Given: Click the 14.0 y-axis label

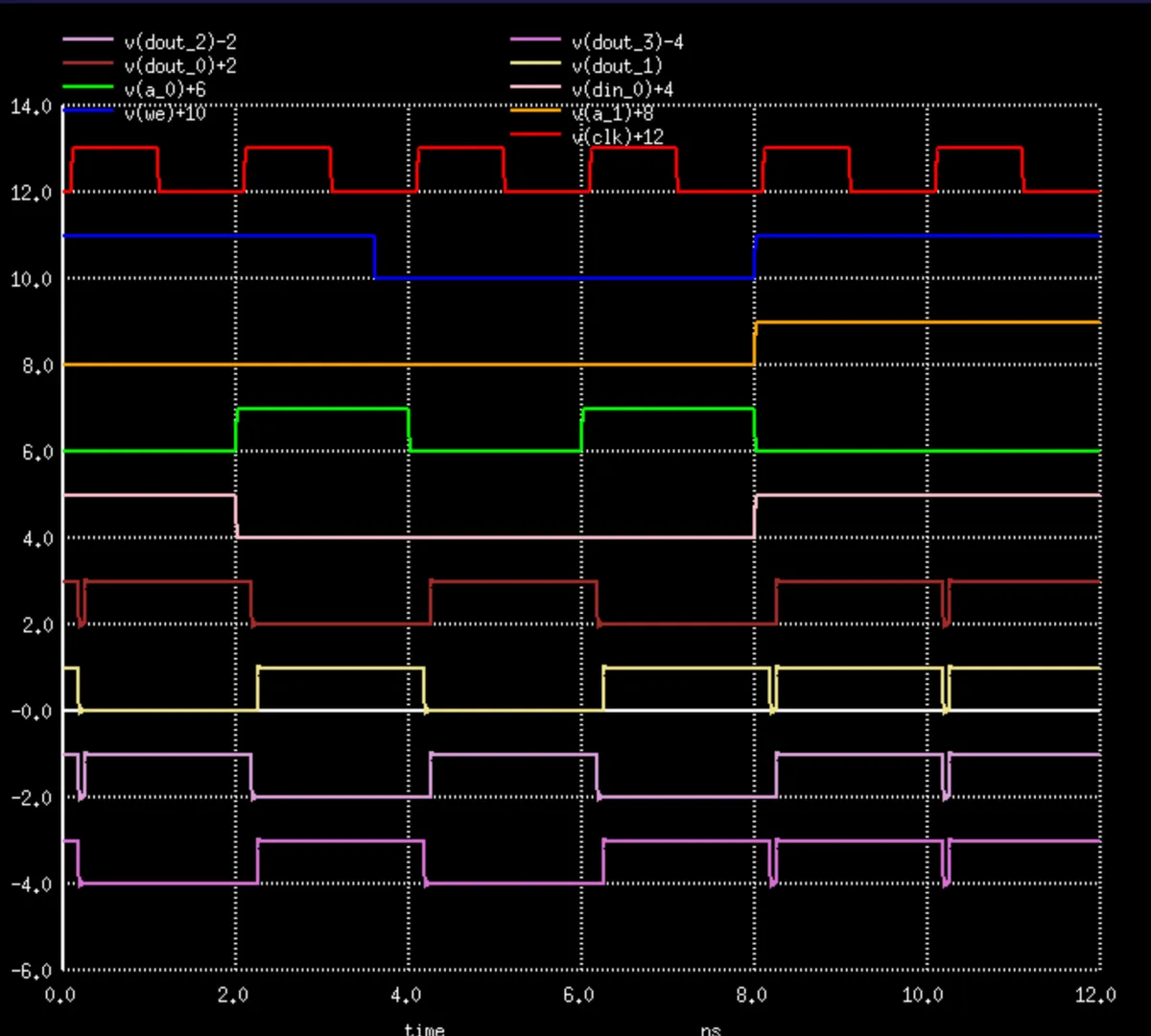Looking at the screenshot, I should [x=31, y=106].
